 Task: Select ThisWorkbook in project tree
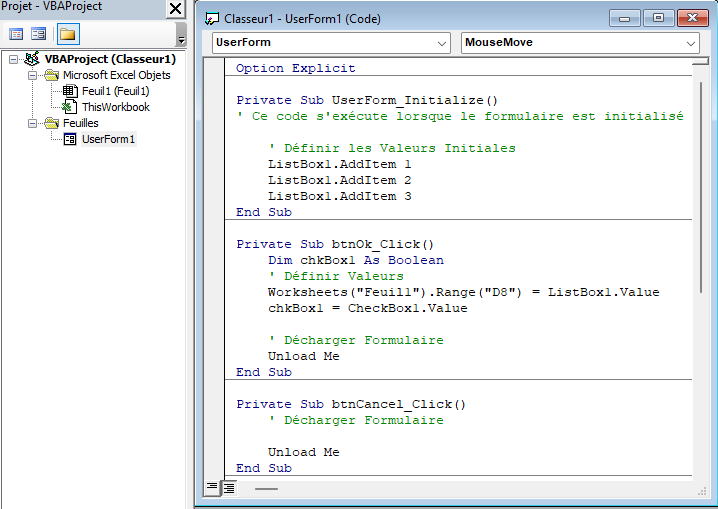pyautogui.click(x=116, y=107)
